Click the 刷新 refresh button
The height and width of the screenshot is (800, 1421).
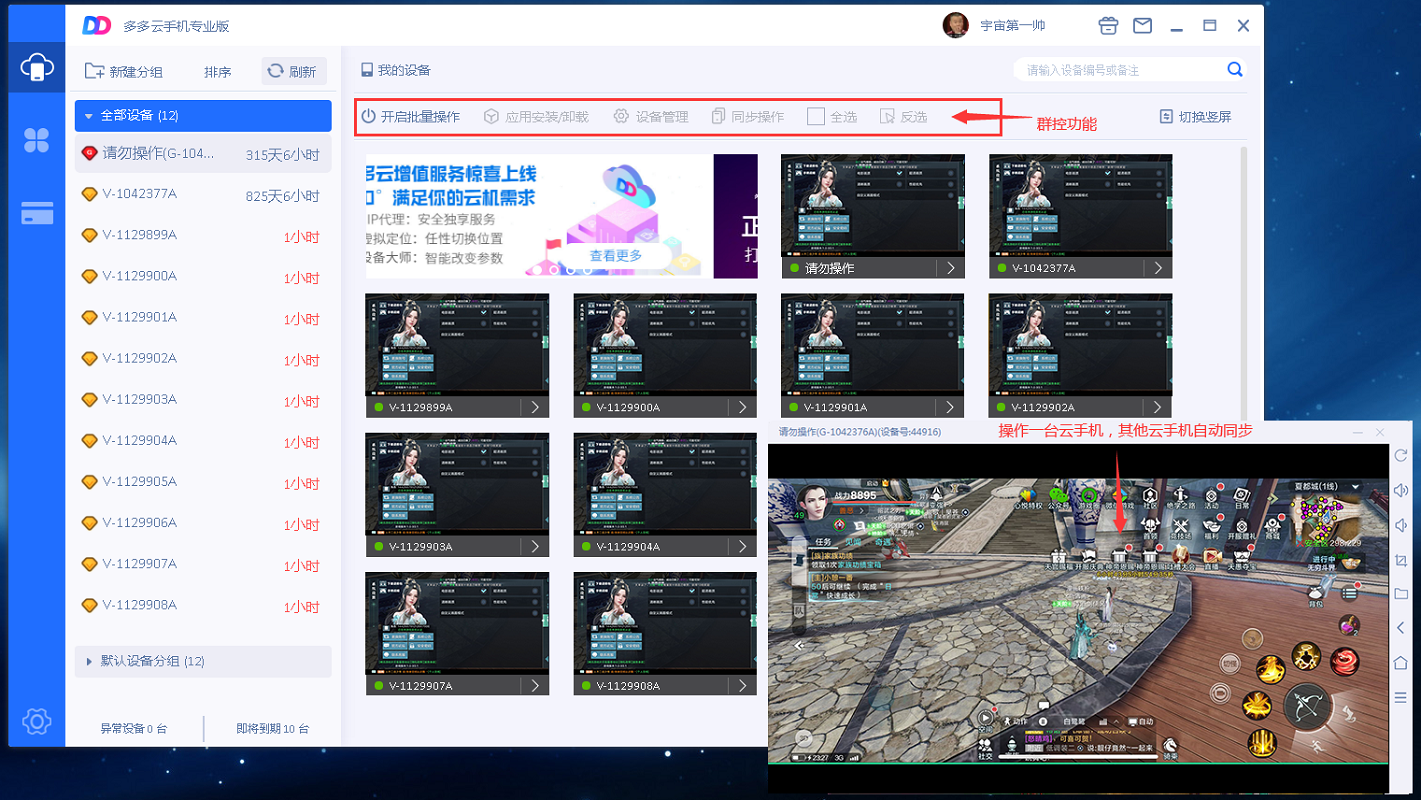(x=293, y=71)
